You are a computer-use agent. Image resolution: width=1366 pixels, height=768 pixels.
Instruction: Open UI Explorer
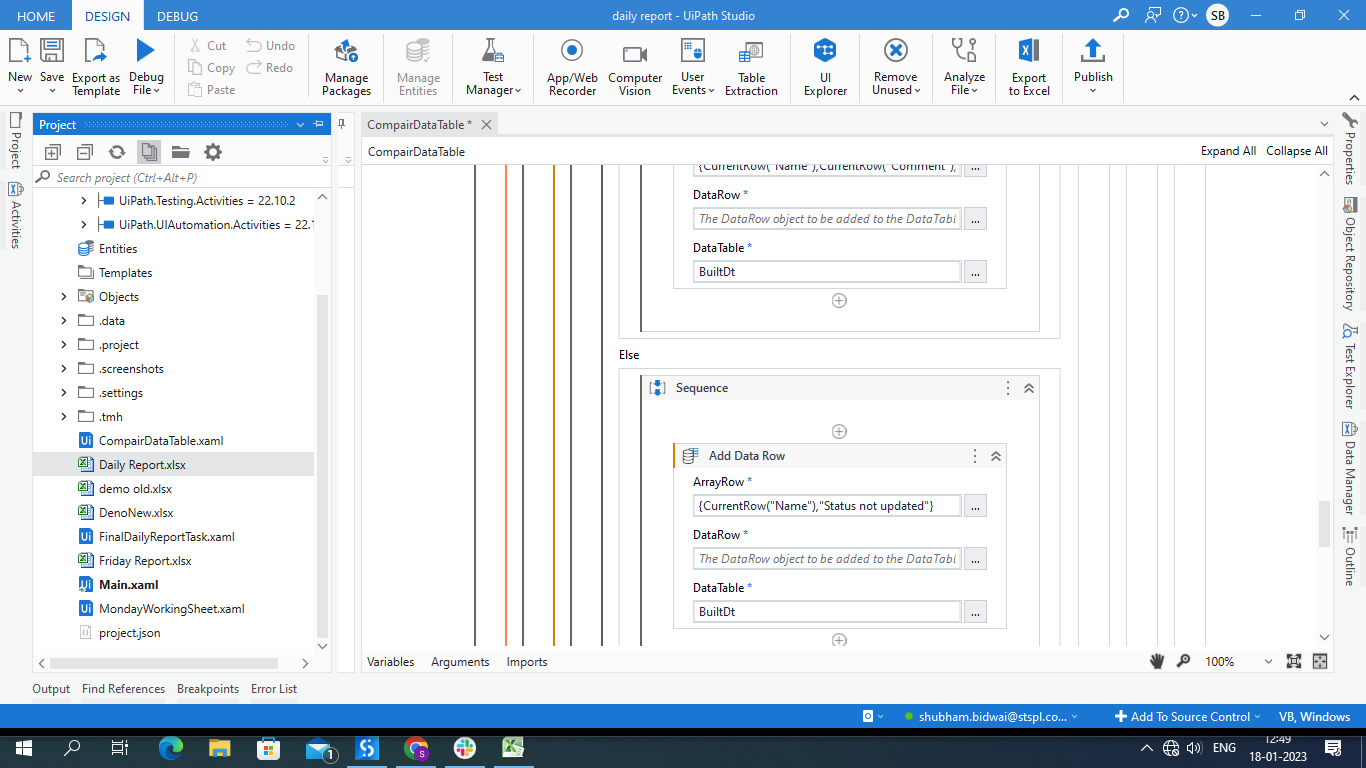[825, 66]
